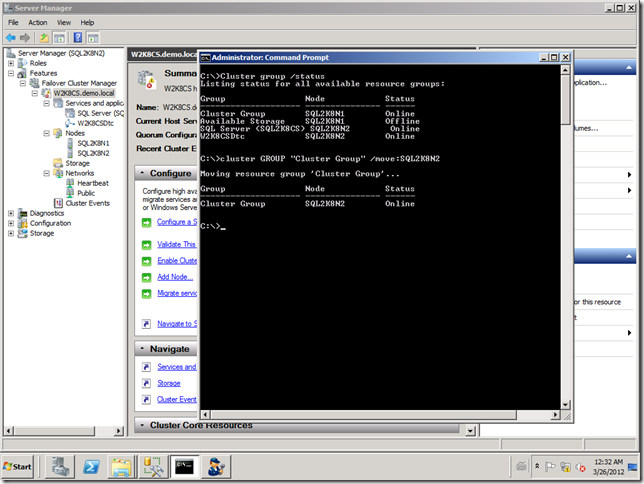This screenshot has width=644, height=484.
Task: Click the taskbar icon right of Command Prompt
Action: [x=215, y=467]
